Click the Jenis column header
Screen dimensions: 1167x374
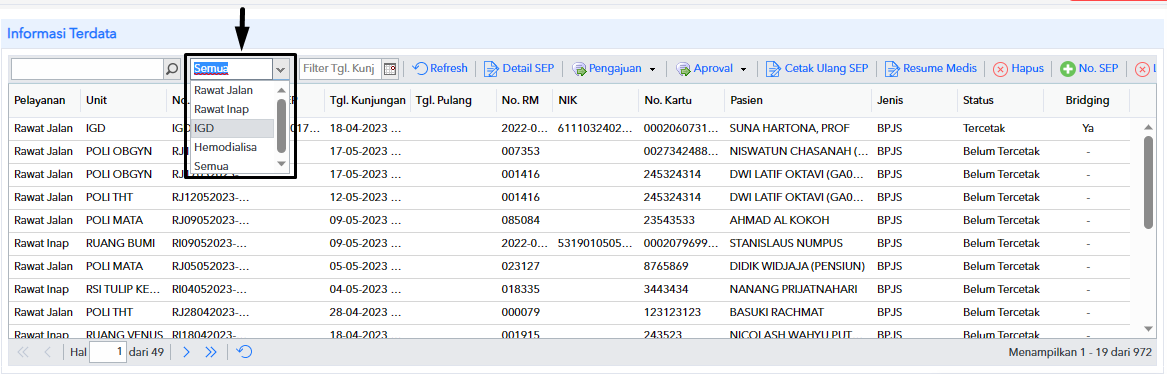(x=915, y=100)
